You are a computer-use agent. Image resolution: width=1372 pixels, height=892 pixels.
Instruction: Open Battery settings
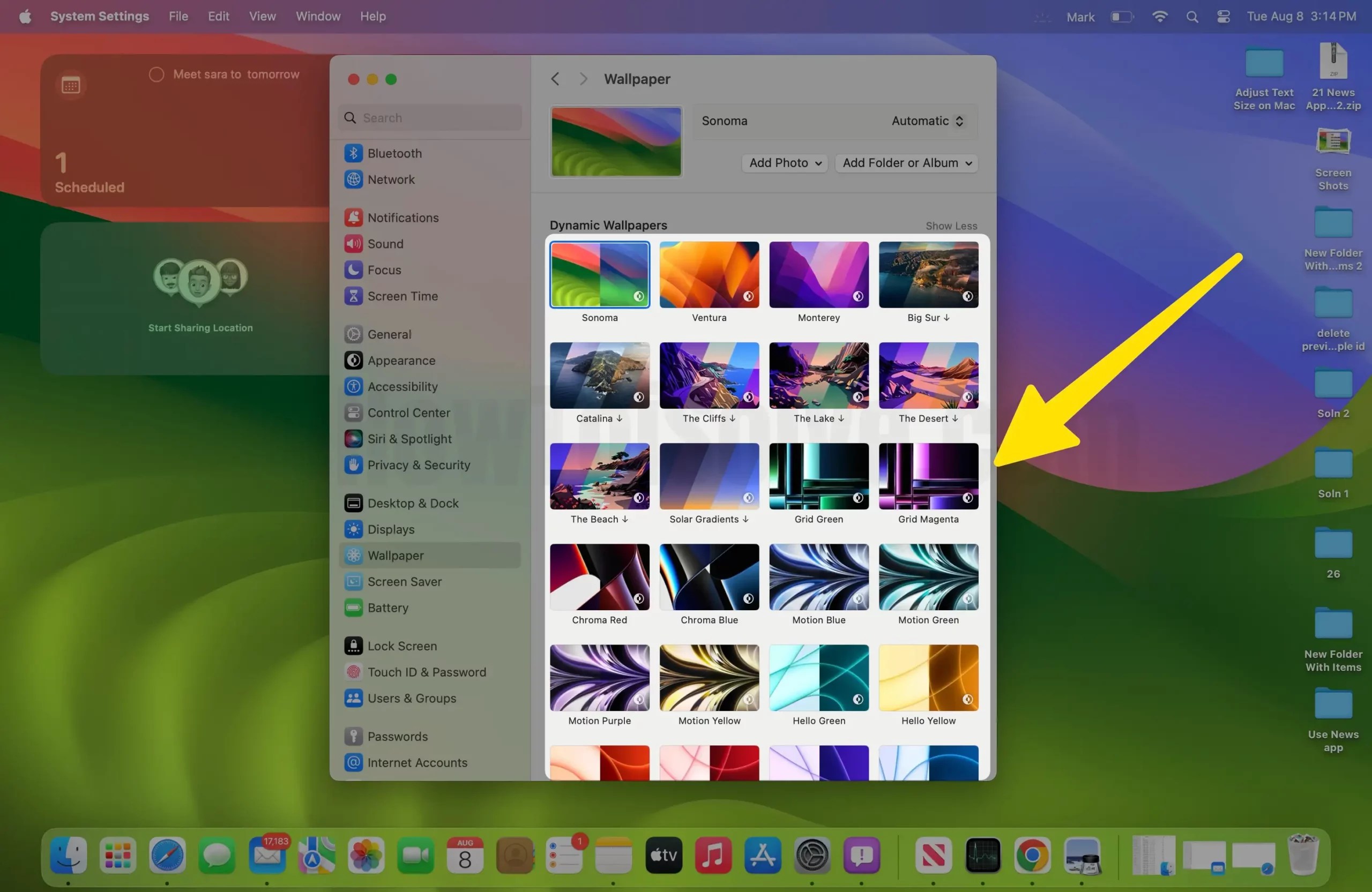point(388,608)
